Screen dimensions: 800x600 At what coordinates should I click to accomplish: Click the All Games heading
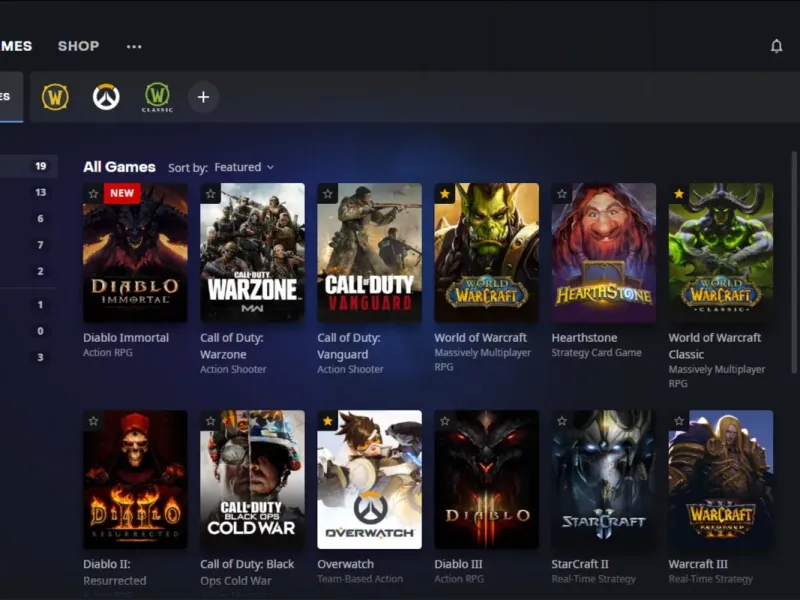point(119,167)
